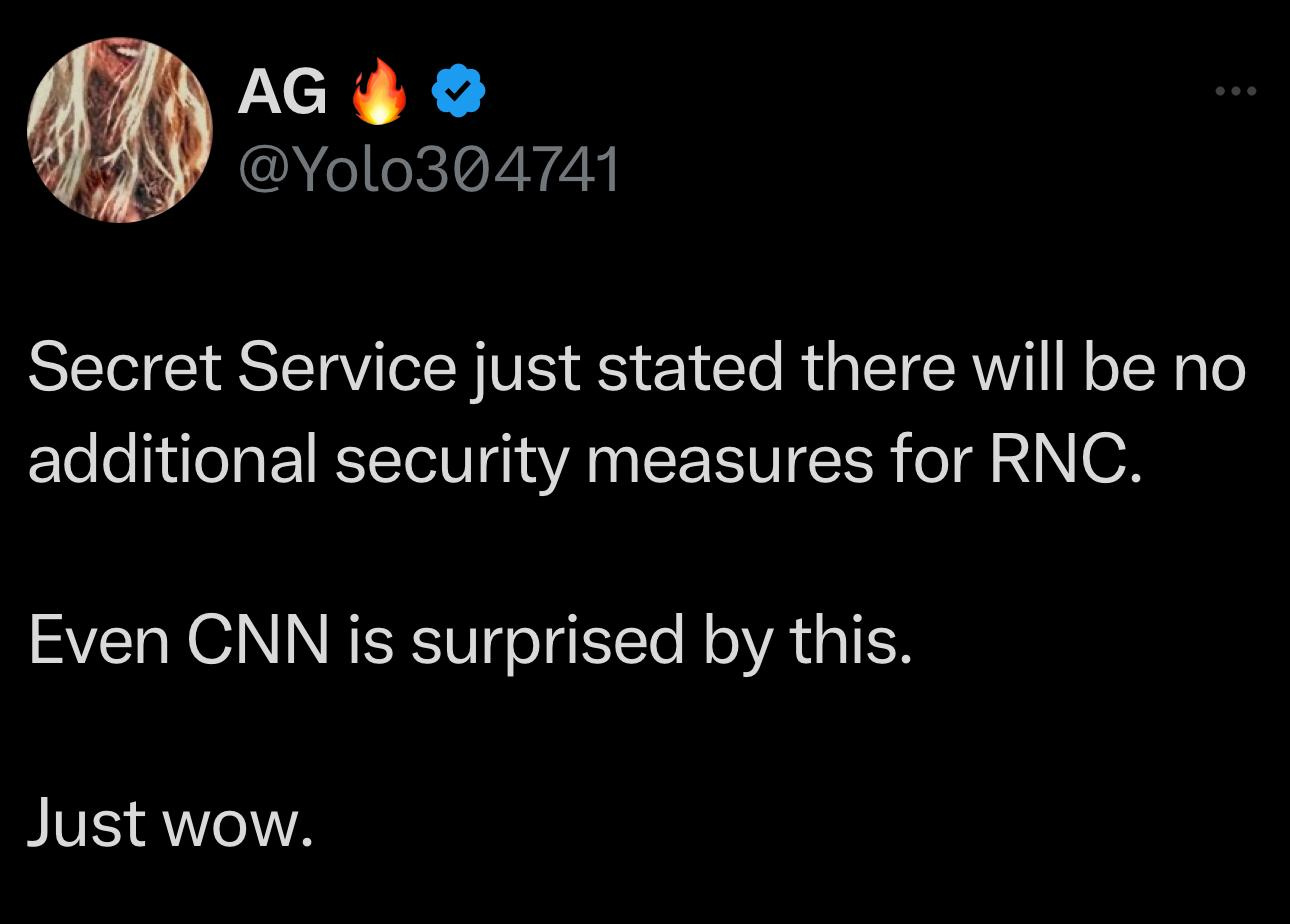
Task: Click the "Just wow." line
Action: tap(170, 823)
